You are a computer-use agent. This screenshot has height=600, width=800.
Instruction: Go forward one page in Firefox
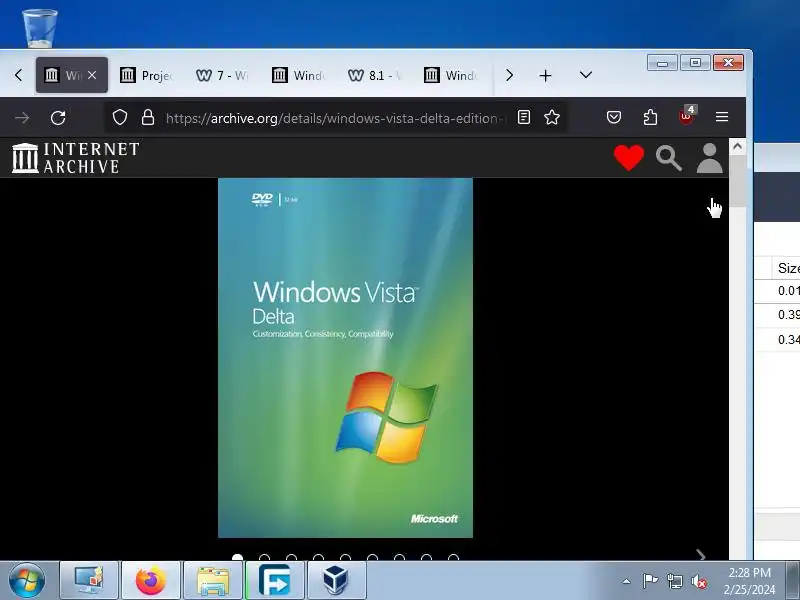click(22, 118)
